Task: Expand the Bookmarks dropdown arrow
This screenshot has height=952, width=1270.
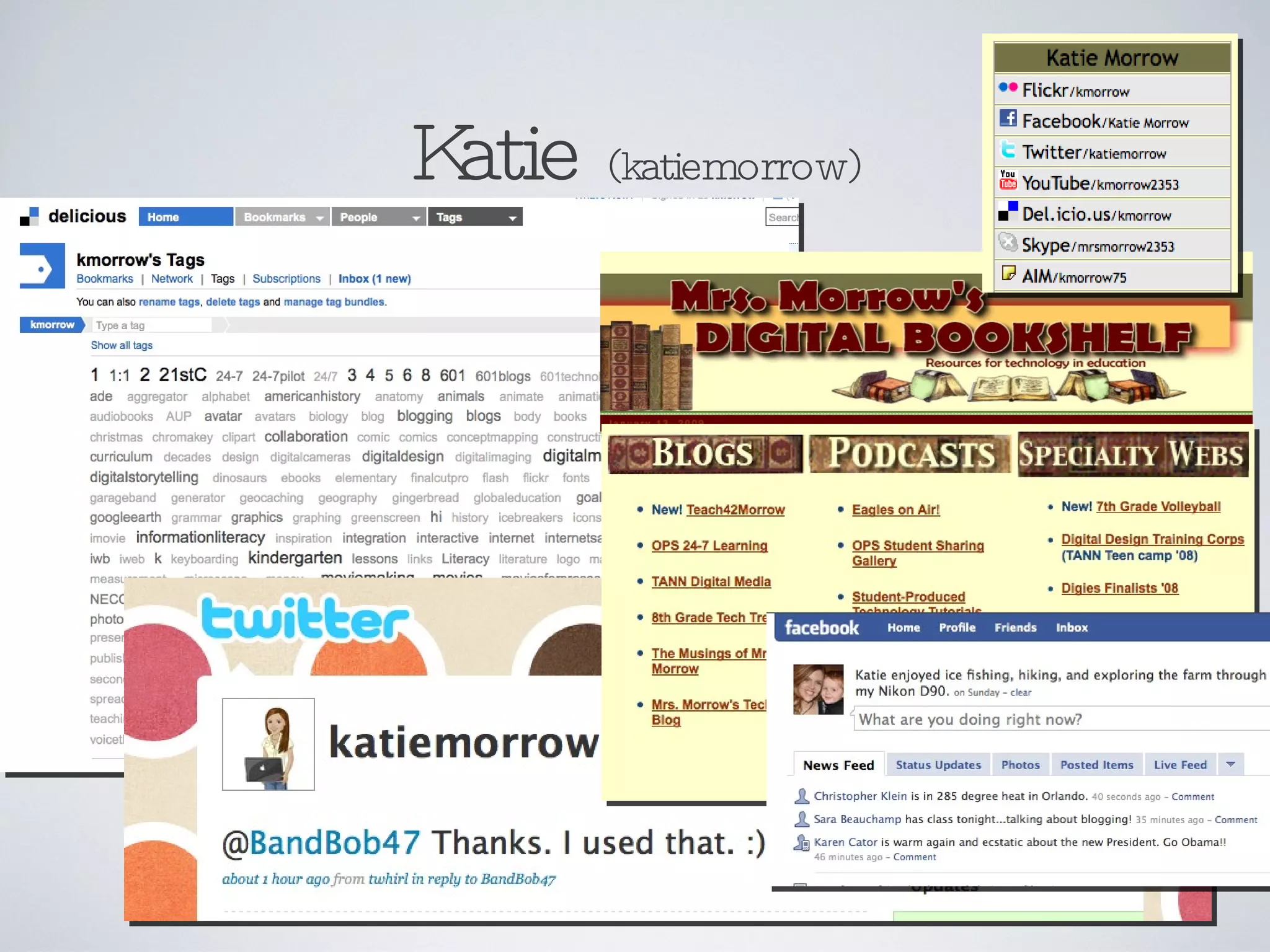Action: coord(319,218)
